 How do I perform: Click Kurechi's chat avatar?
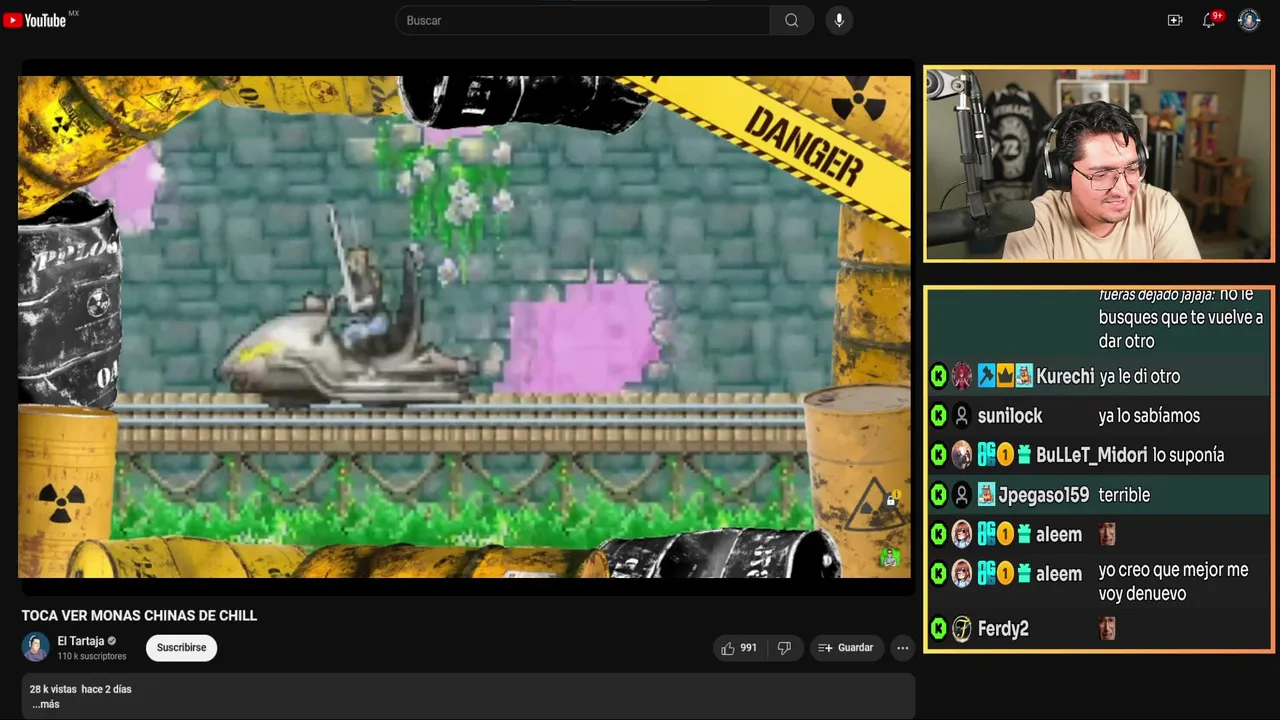tap(962, 376)
